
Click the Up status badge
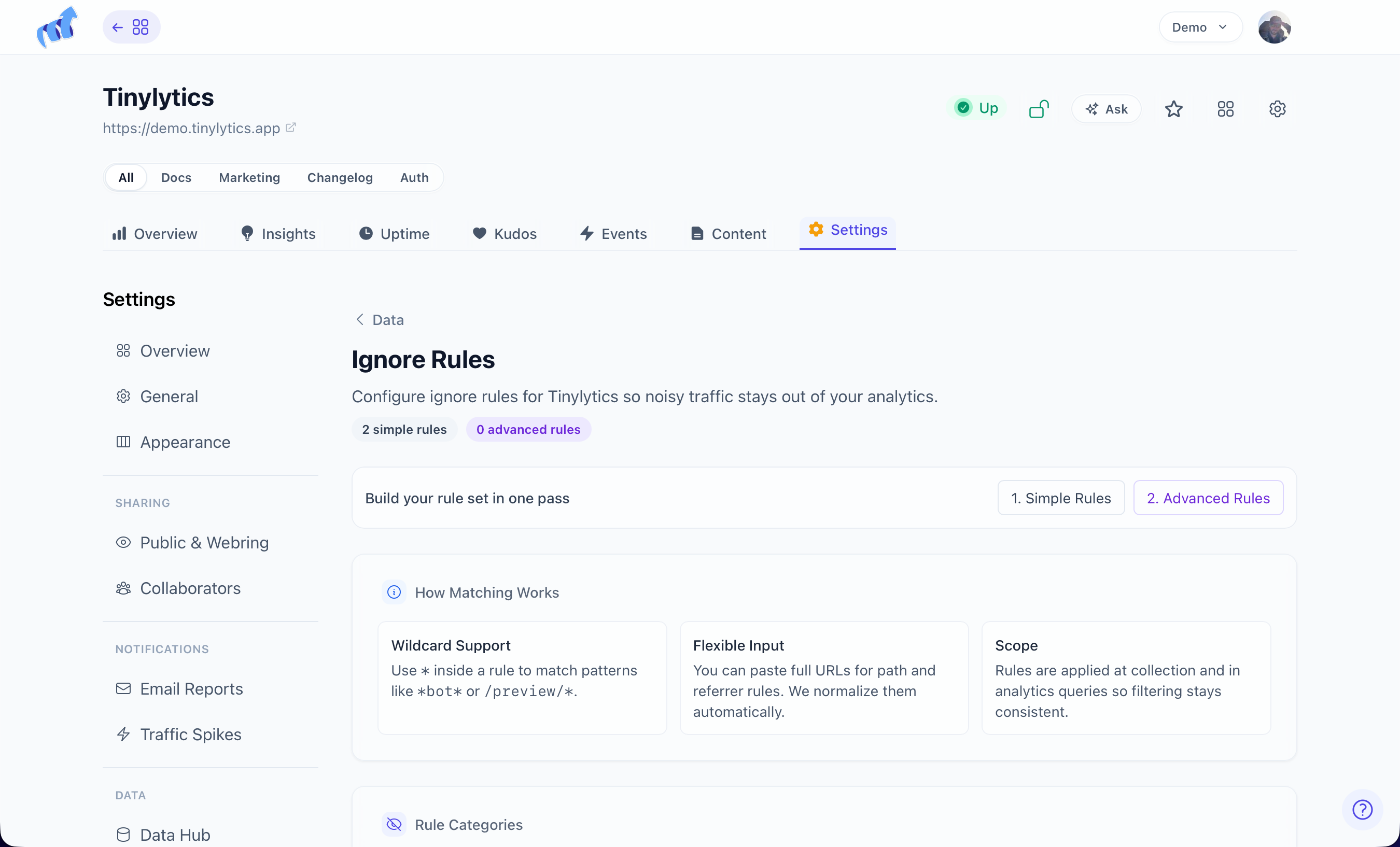point(976,108)
